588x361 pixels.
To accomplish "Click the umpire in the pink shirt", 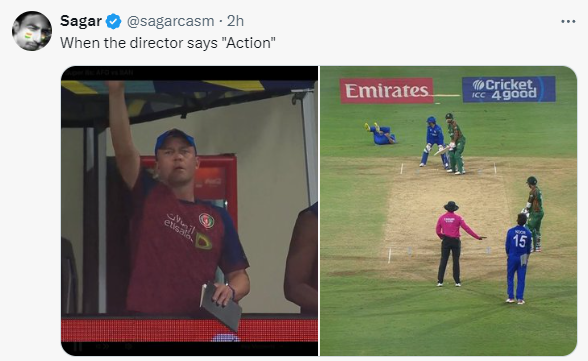I will click(455, 244).
